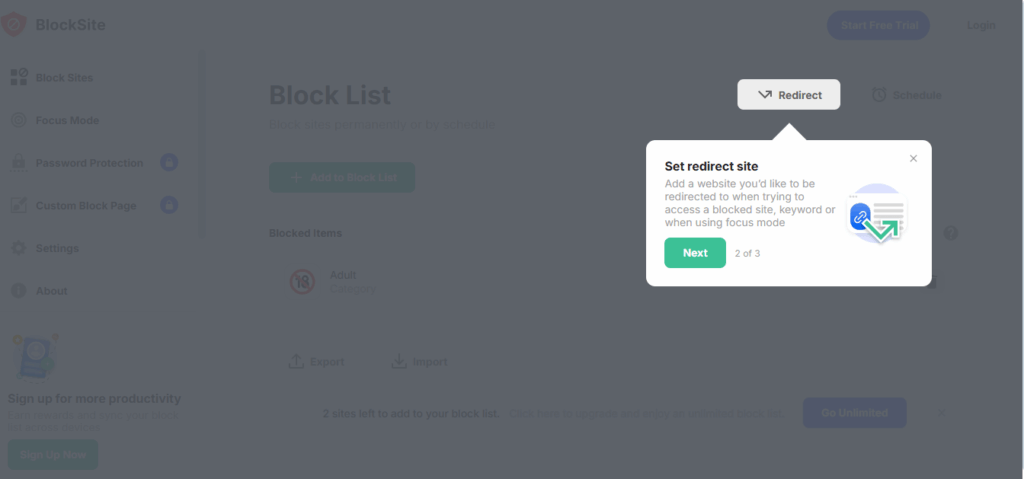Click the help question mark icon

coord(951,233)
